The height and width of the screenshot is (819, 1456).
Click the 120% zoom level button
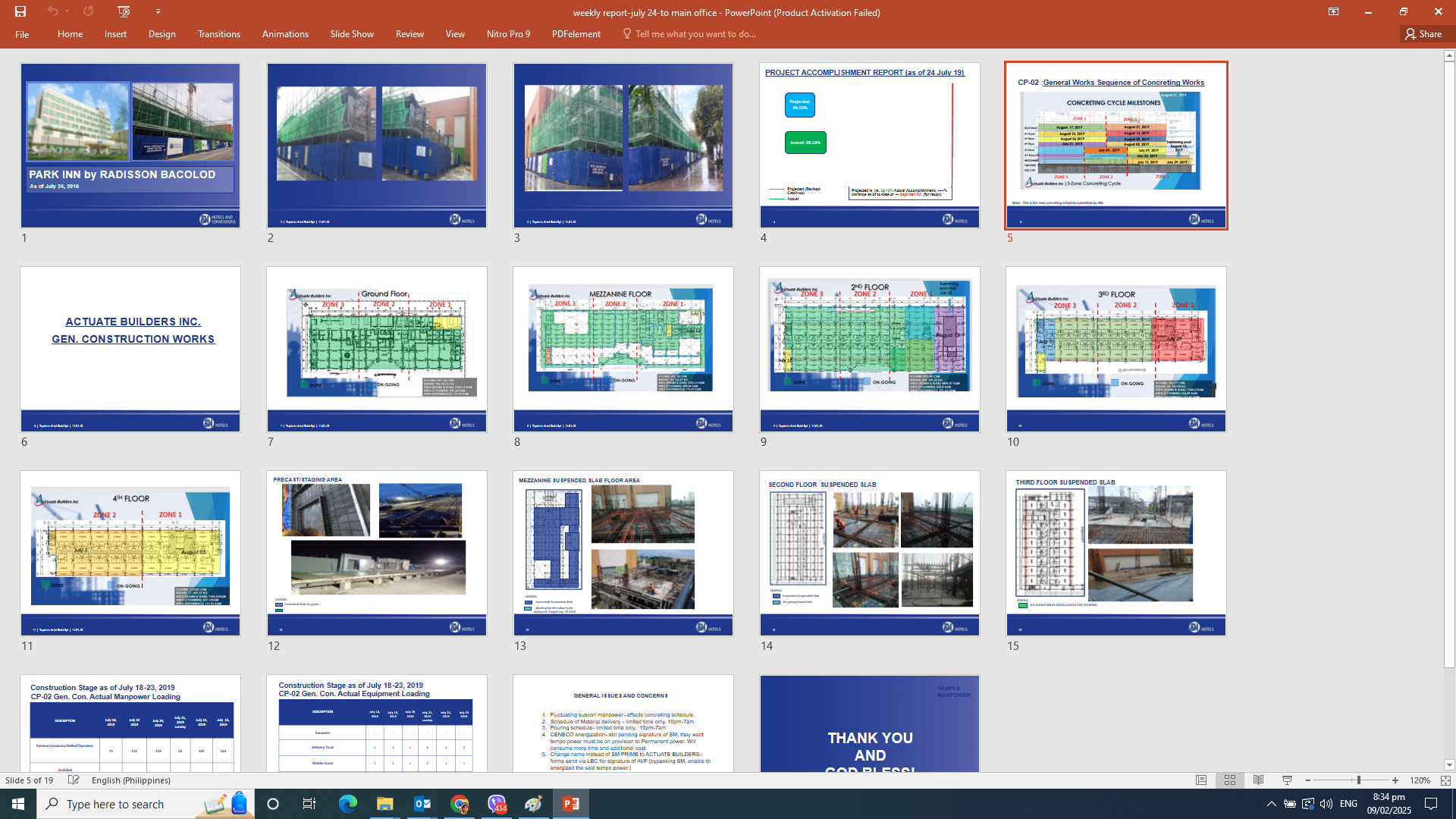1420,780
